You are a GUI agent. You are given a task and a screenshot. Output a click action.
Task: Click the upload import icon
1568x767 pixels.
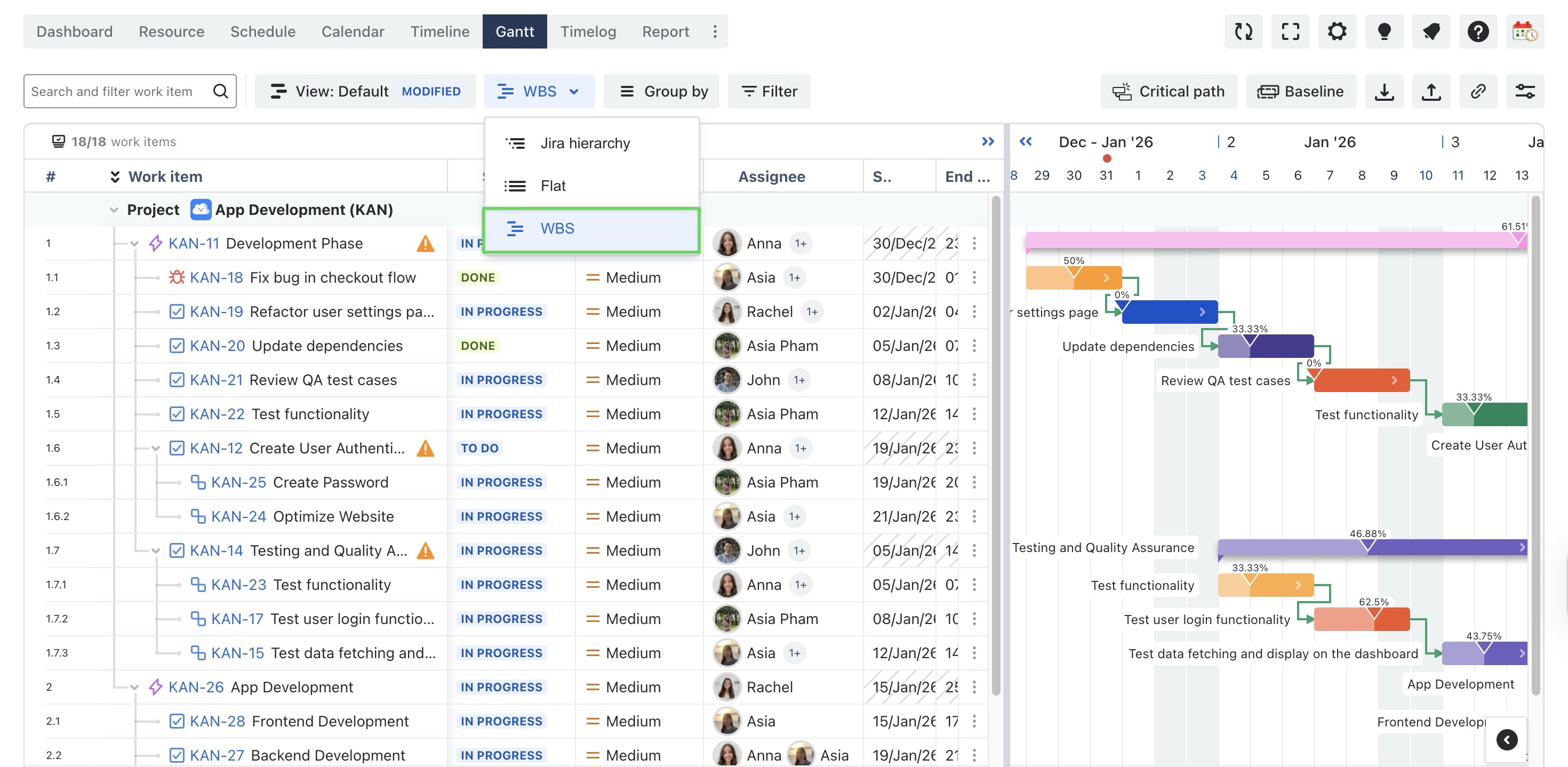pos(1430,91)
